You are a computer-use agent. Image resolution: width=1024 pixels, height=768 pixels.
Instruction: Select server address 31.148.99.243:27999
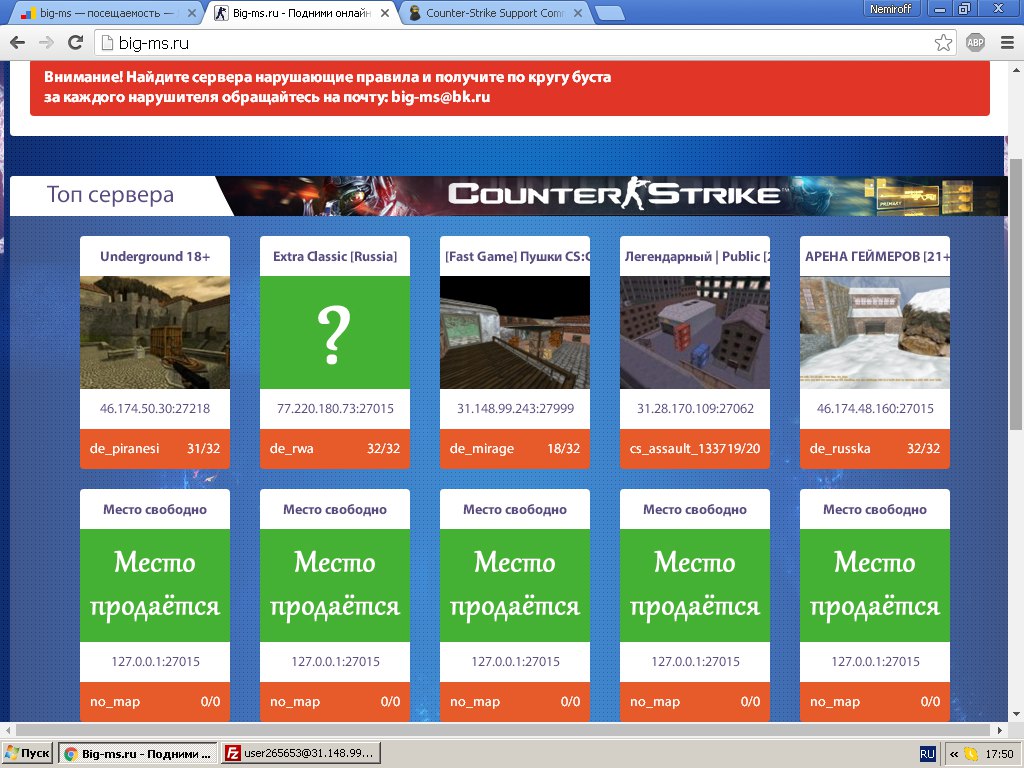(x=515, y=409)
